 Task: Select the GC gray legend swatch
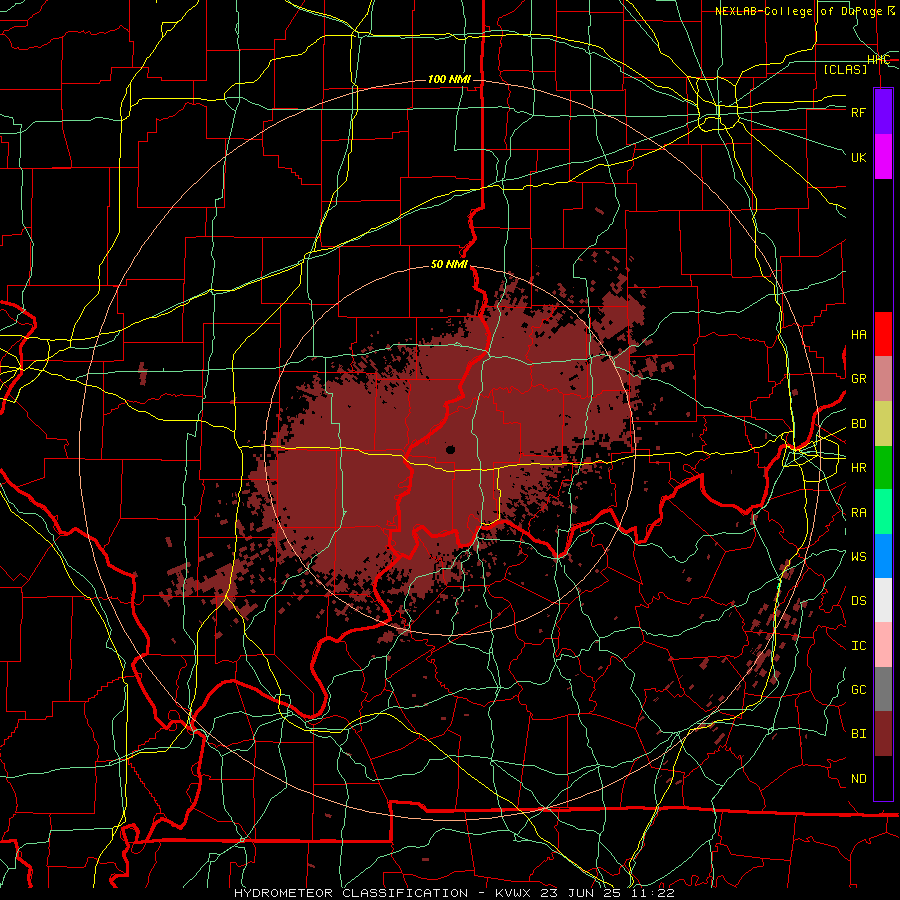[883, 689]
